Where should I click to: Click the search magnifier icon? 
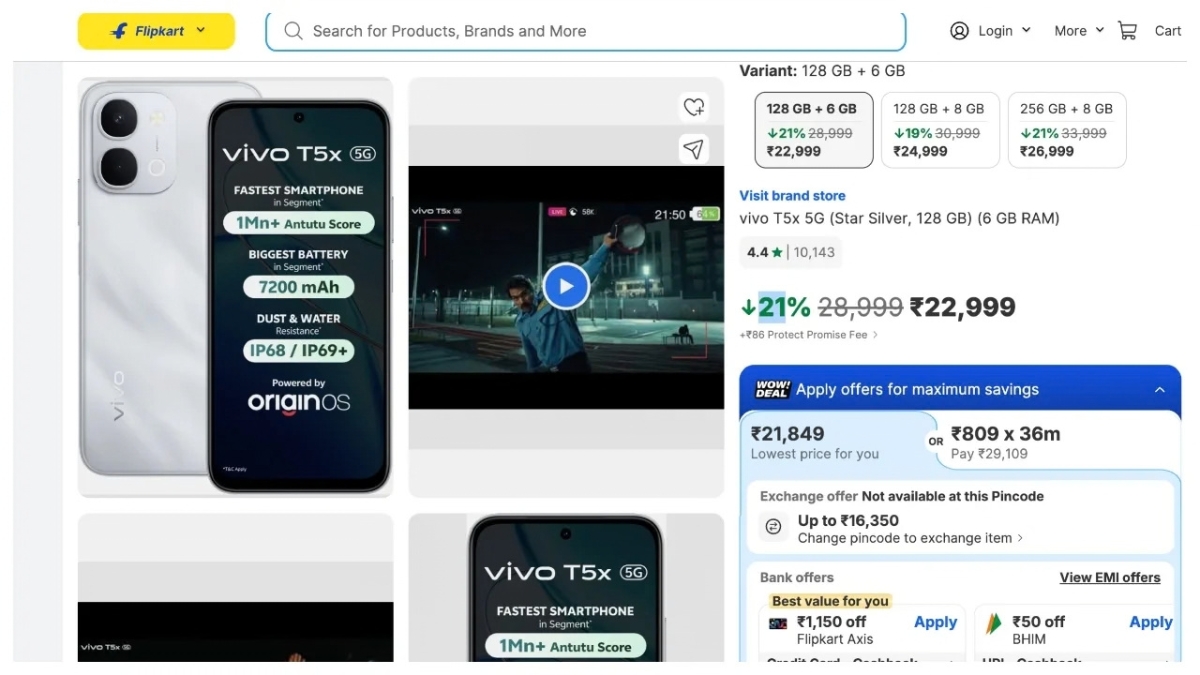(x=293, y=31)
